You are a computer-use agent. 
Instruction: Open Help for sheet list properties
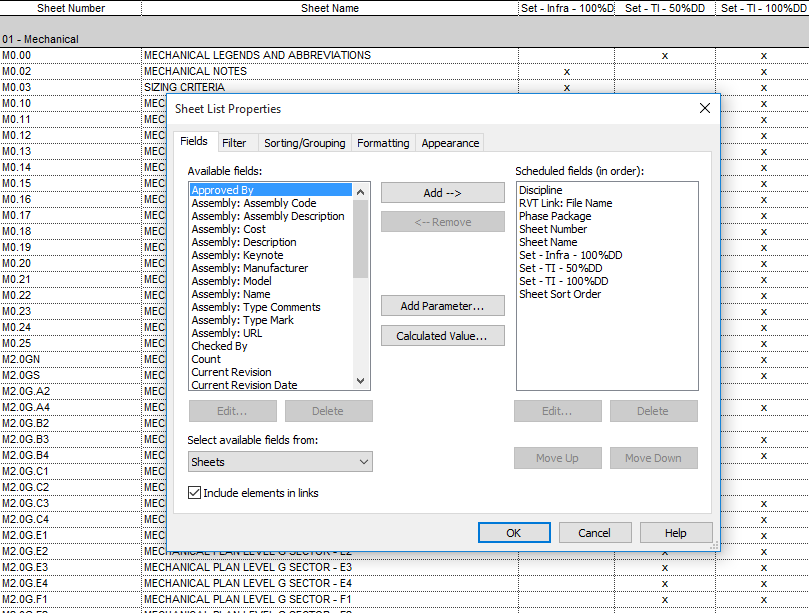pos(676,533)
